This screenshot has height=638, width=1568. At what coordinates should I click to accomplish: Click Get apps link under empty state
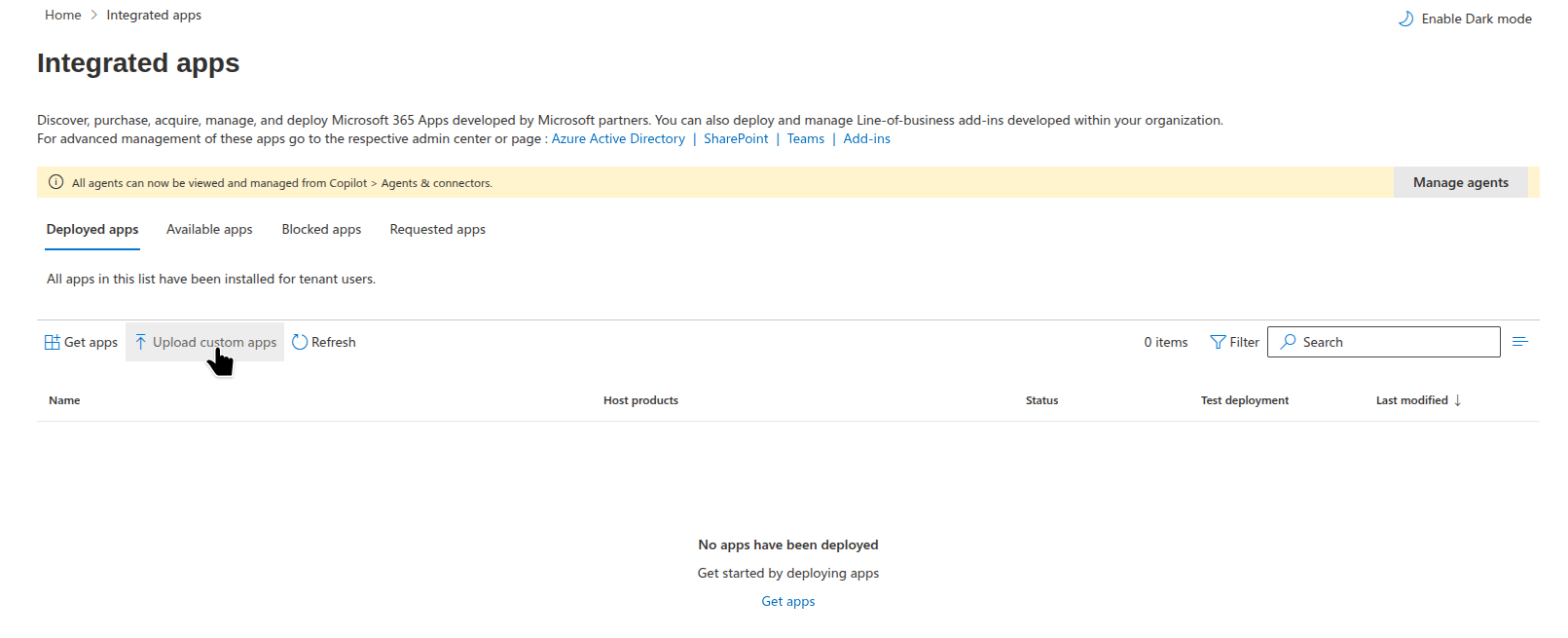[x=788, y=602]
